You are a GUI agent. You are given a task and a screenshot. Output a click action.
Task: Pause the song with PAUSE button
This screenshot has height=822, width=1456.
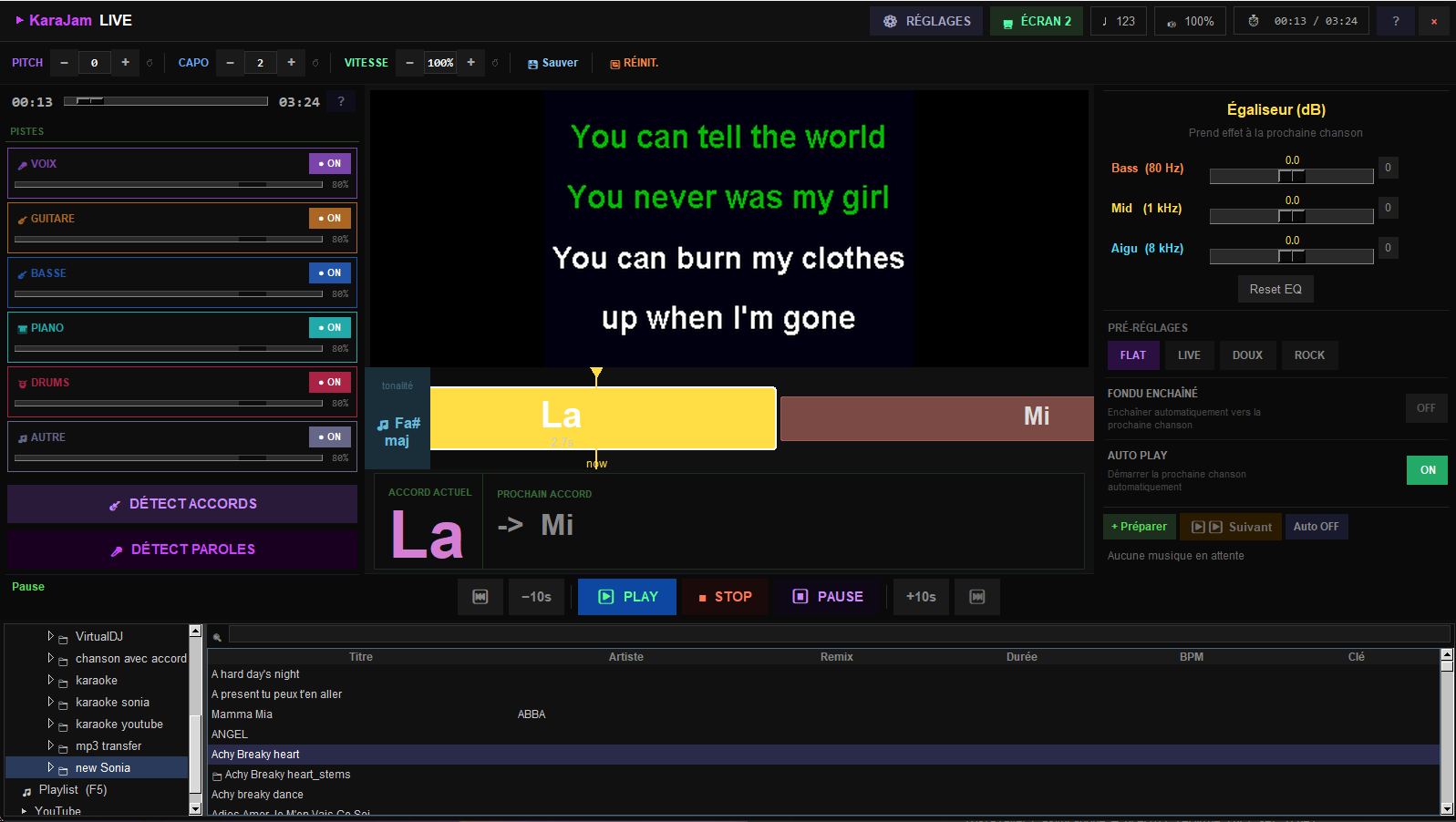828,597
